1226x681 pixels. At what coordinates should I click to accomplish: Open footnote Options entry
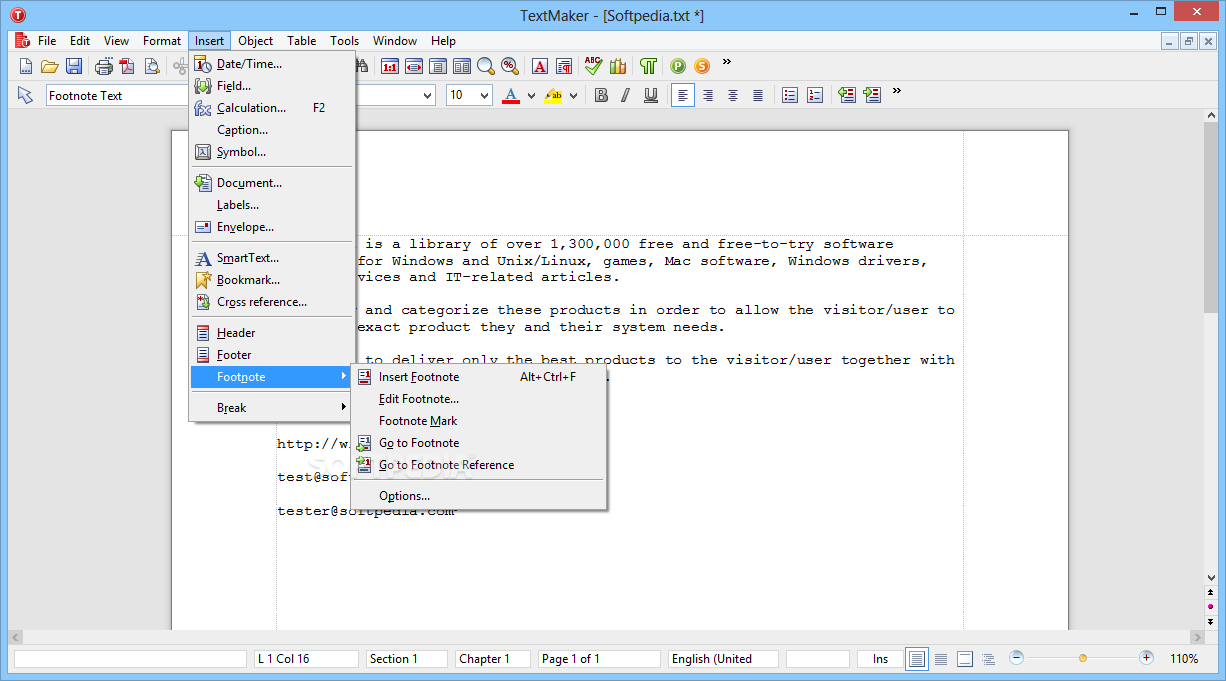[x=478, y=496]
